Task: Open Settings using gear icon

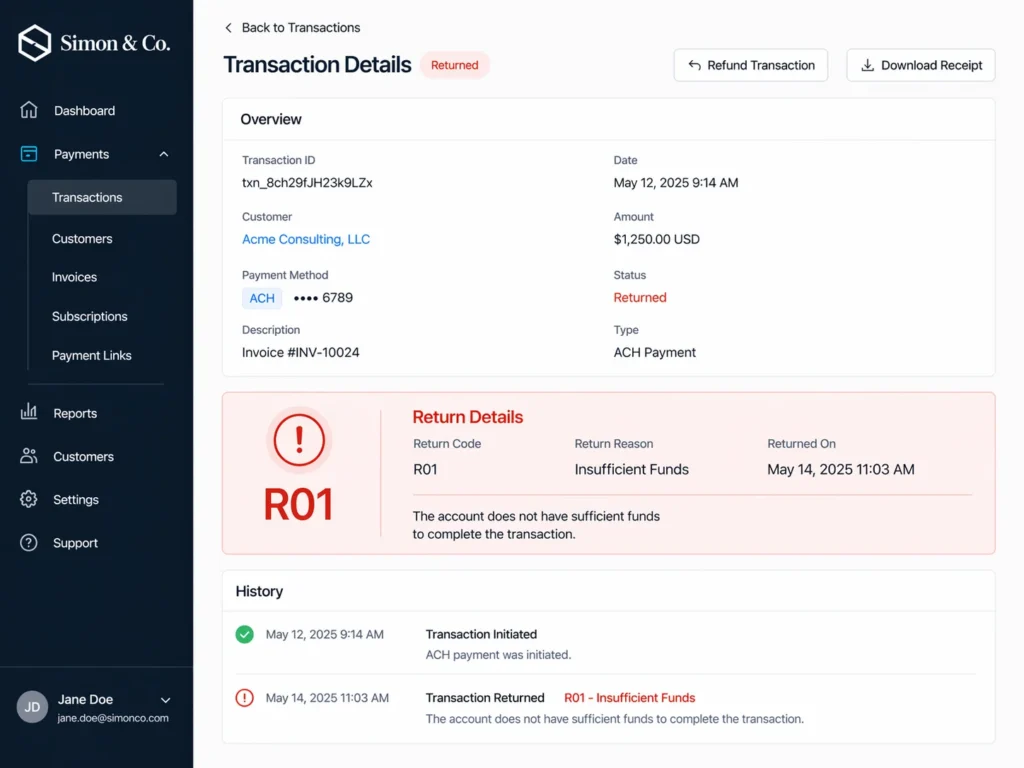Action: click(x=29, y=500)
